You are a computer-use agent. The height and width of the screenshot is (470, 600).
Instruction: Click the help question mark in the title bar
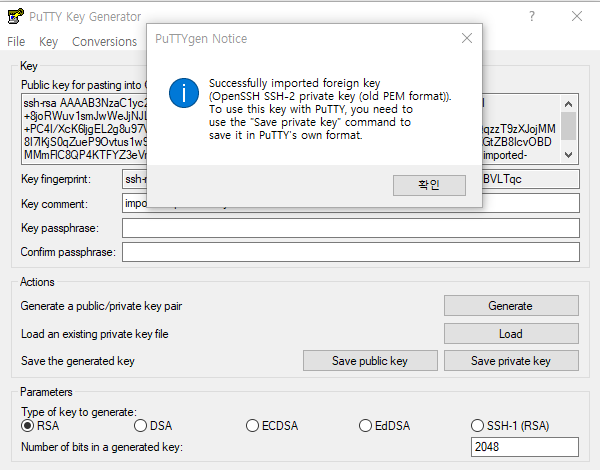coord(532,16)
